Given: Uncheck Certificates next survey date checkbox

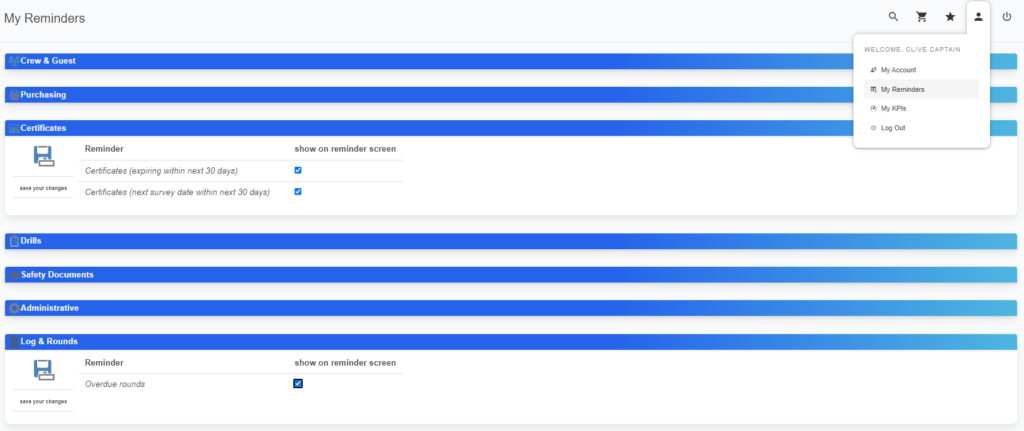Looking at the screenshot, I should click(x=298, y=192).
